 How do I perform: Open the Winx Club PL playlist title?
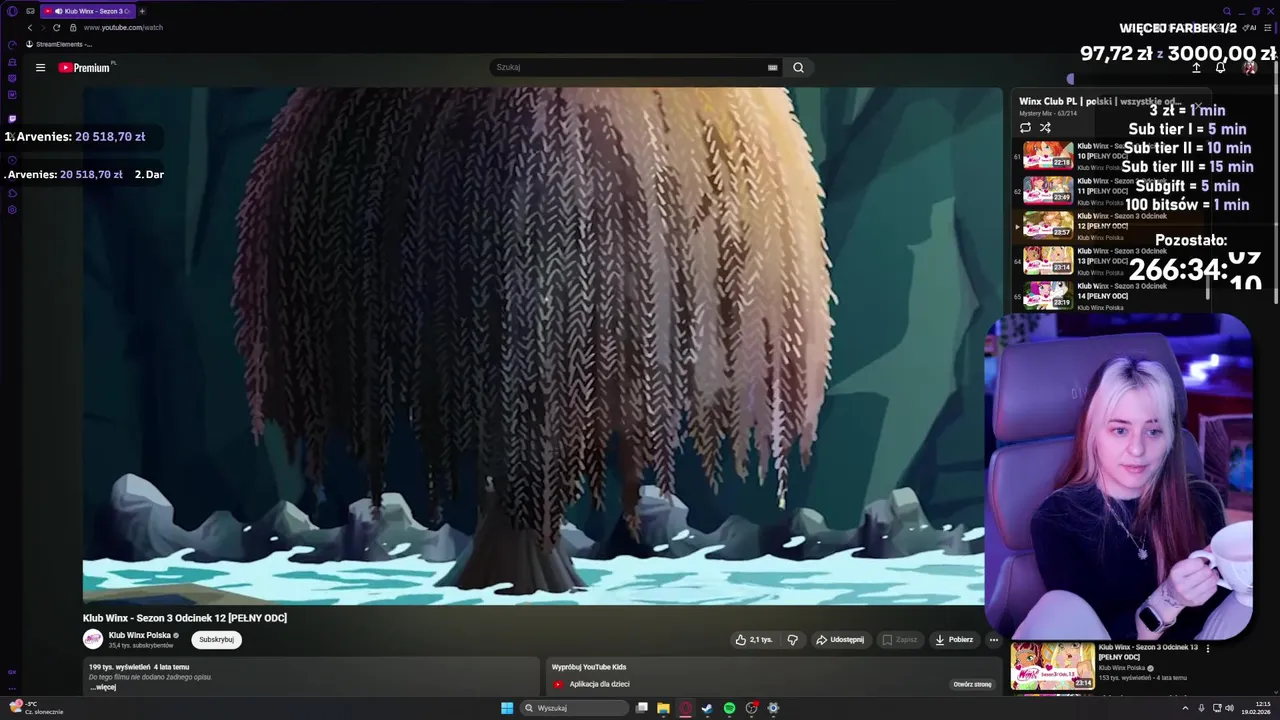pos(1100,101)
